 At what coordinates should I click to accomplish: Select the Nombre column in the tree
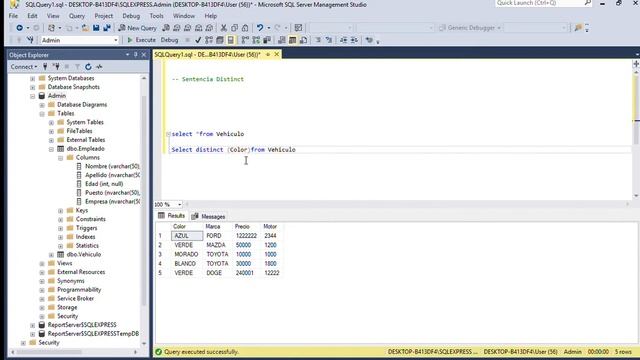point(112,166)
